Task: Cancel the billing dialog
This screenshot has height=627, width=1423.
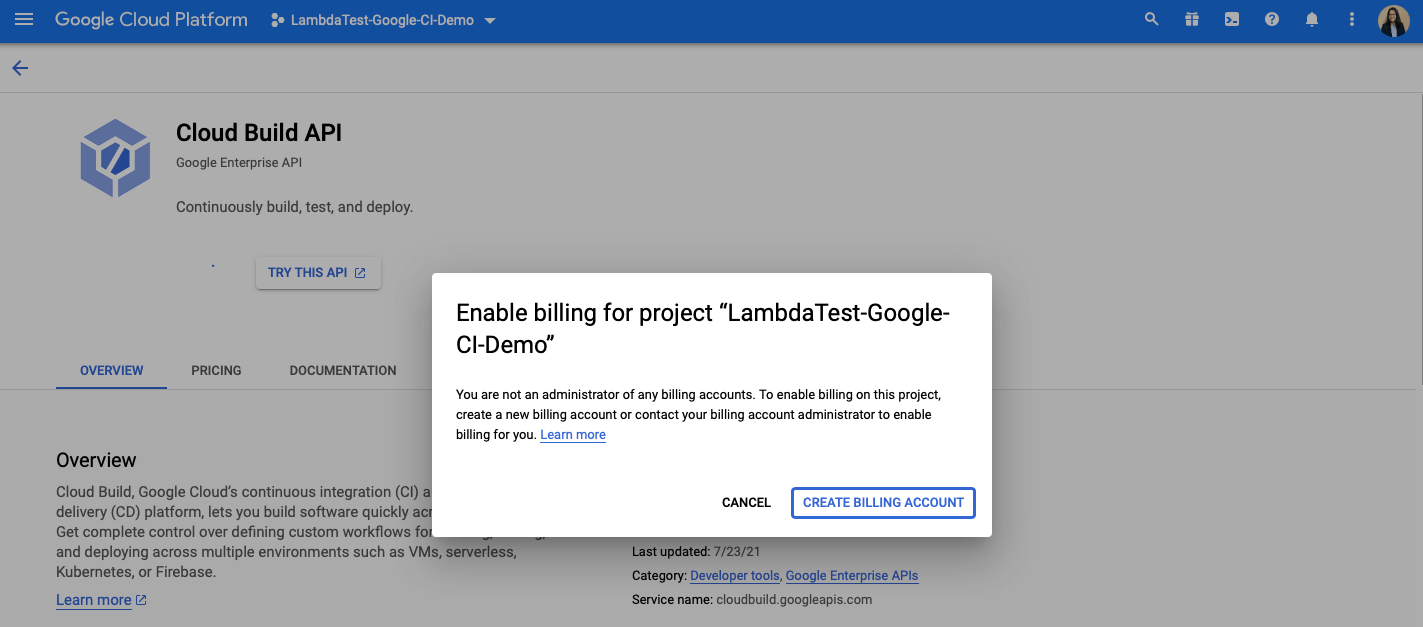Action: (746, 502)
